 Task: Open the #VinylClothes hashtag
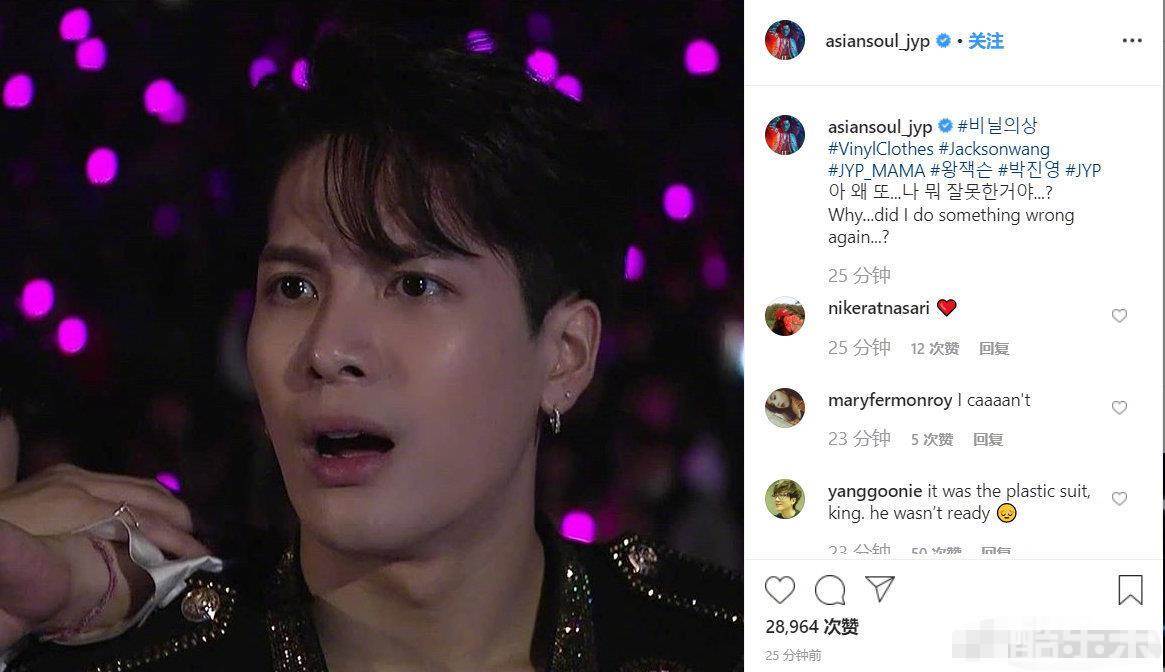click(x=880, y=149)
